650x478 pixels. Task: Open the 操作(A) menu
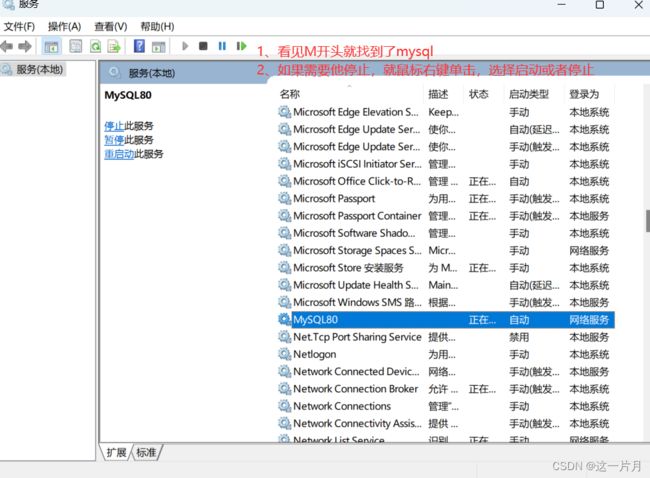64,27
